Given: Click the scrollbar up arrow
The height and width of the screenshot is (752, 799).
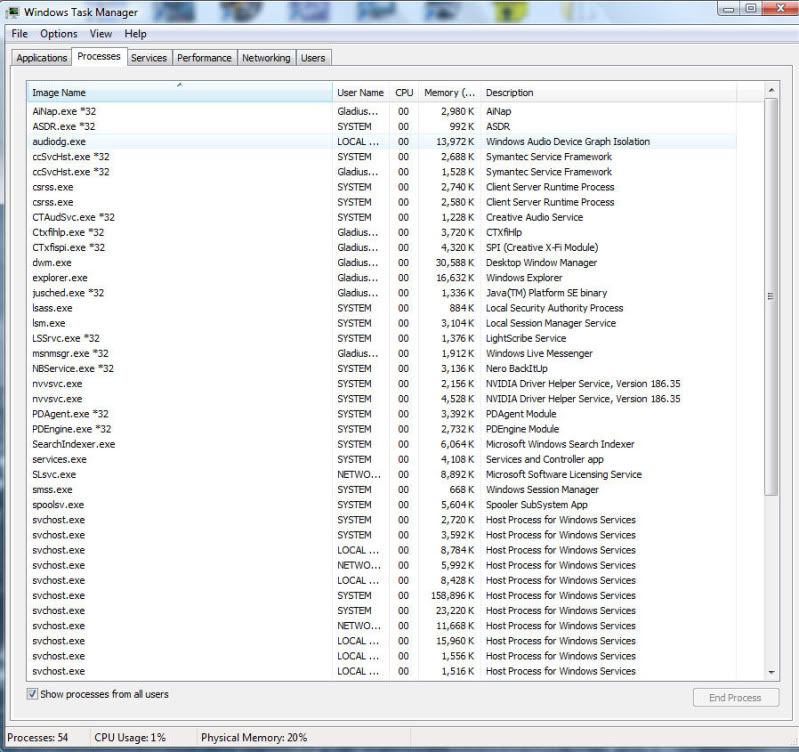Looking at the screenshot, I should coord(771,90).
